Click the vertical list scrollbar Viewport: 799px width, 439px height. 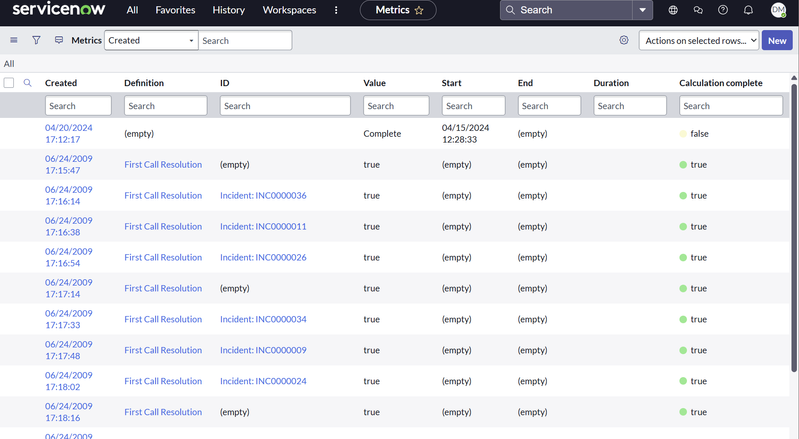pos(794,227)
